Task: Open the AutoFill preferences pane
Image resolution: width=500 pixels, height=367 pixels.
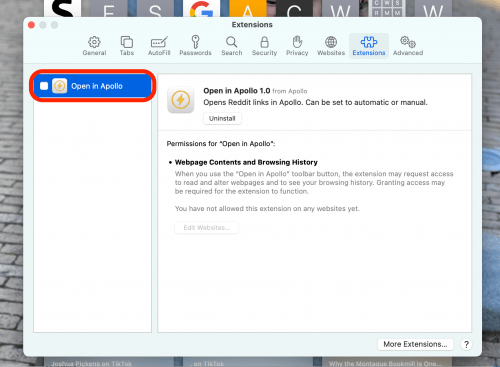Action: tap(159, 46)
